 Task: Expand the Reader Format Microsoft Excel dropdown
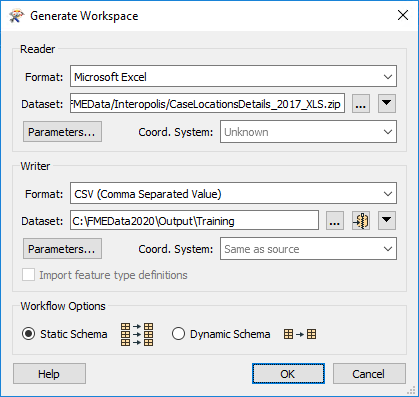pos(233,77)
